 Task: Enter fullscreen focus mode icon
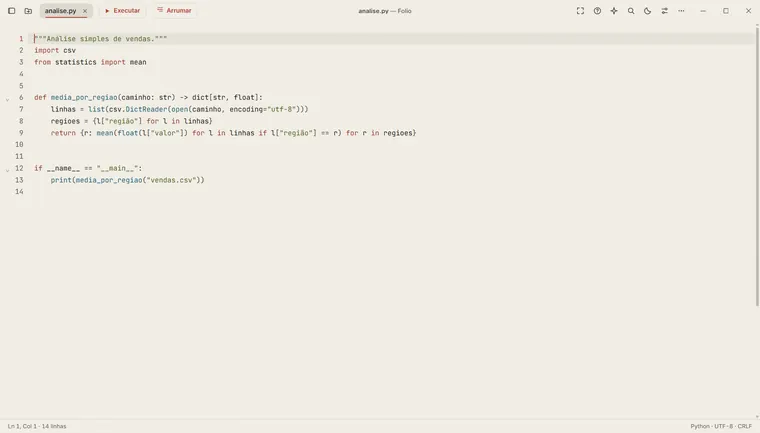tap(580, 11)
